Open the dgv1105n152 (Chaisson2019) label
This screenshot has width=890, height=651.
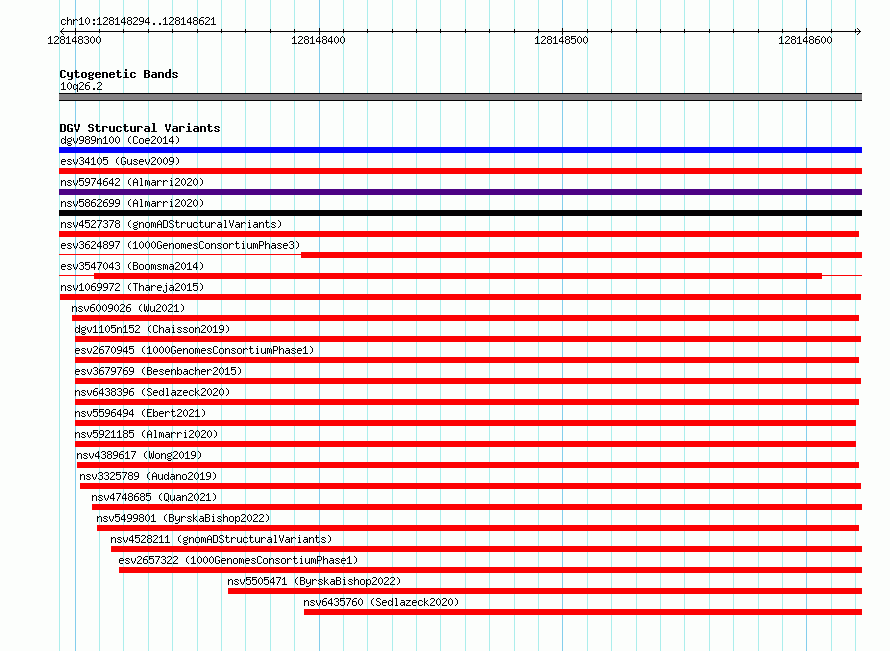click(152, 329)
